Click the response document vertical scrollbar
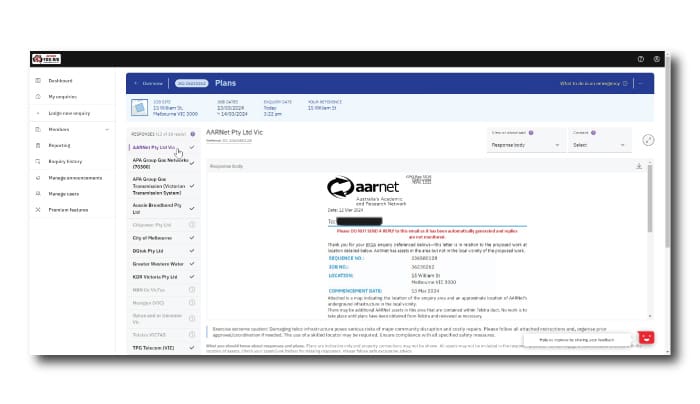This screenshot has height=404, width=700. point(650,230)
